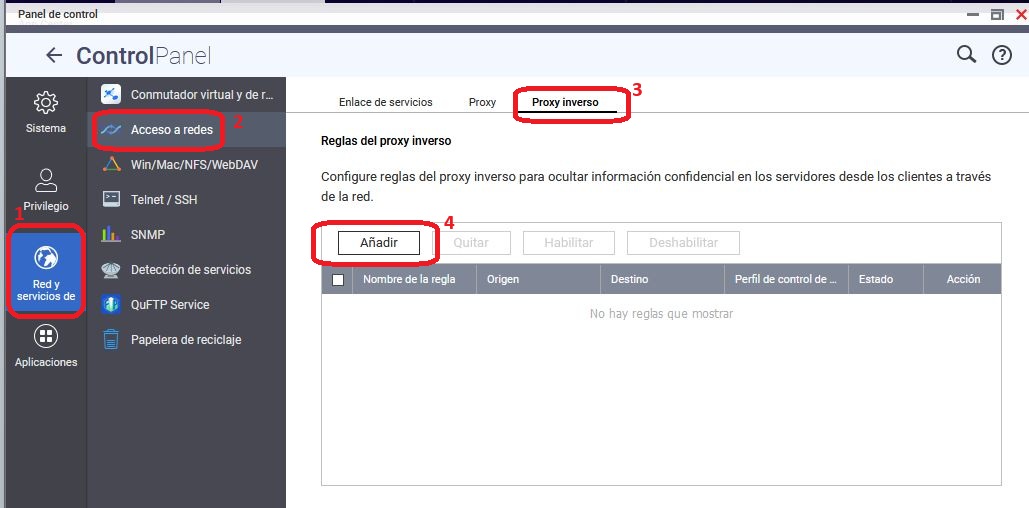Open Detección de servicios
Screen dimensions: 1029x508
click(x=190, y=269)
